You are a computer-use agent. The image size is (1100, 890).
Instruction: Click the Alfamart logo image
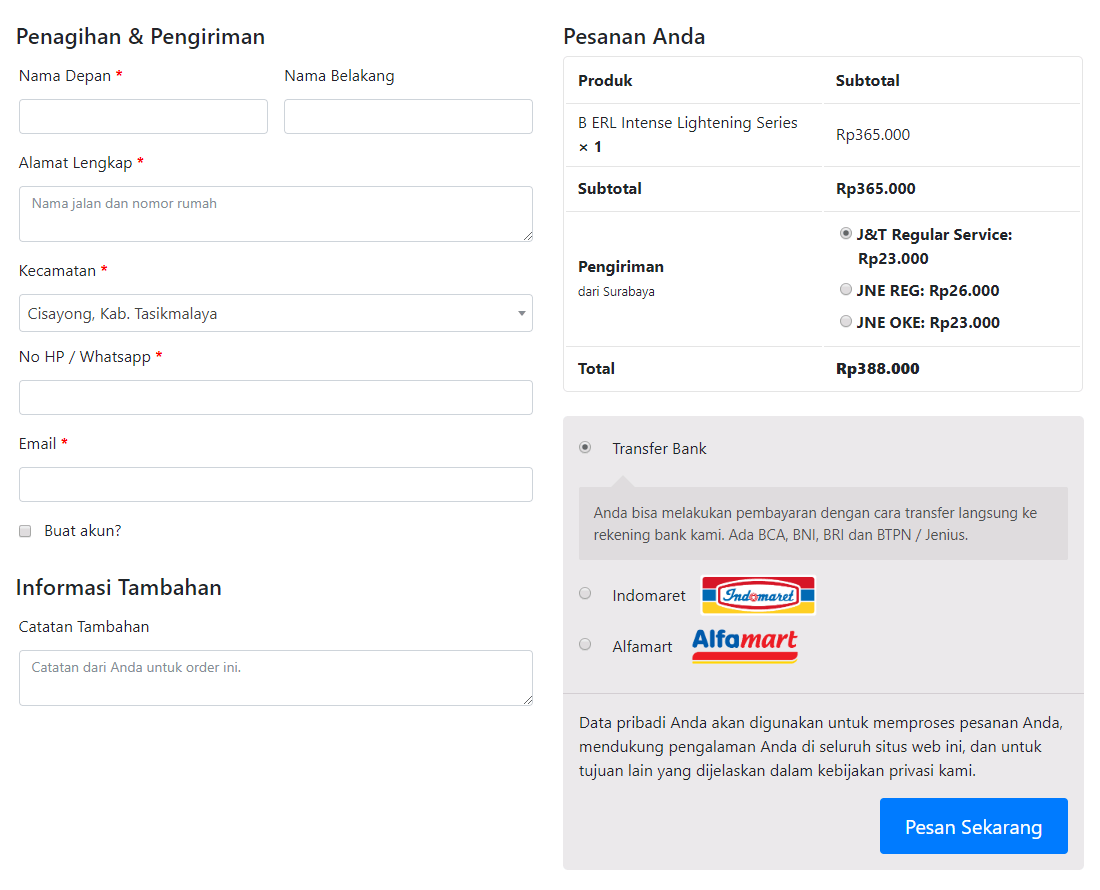pyautogui.click(x=745, y=646)
